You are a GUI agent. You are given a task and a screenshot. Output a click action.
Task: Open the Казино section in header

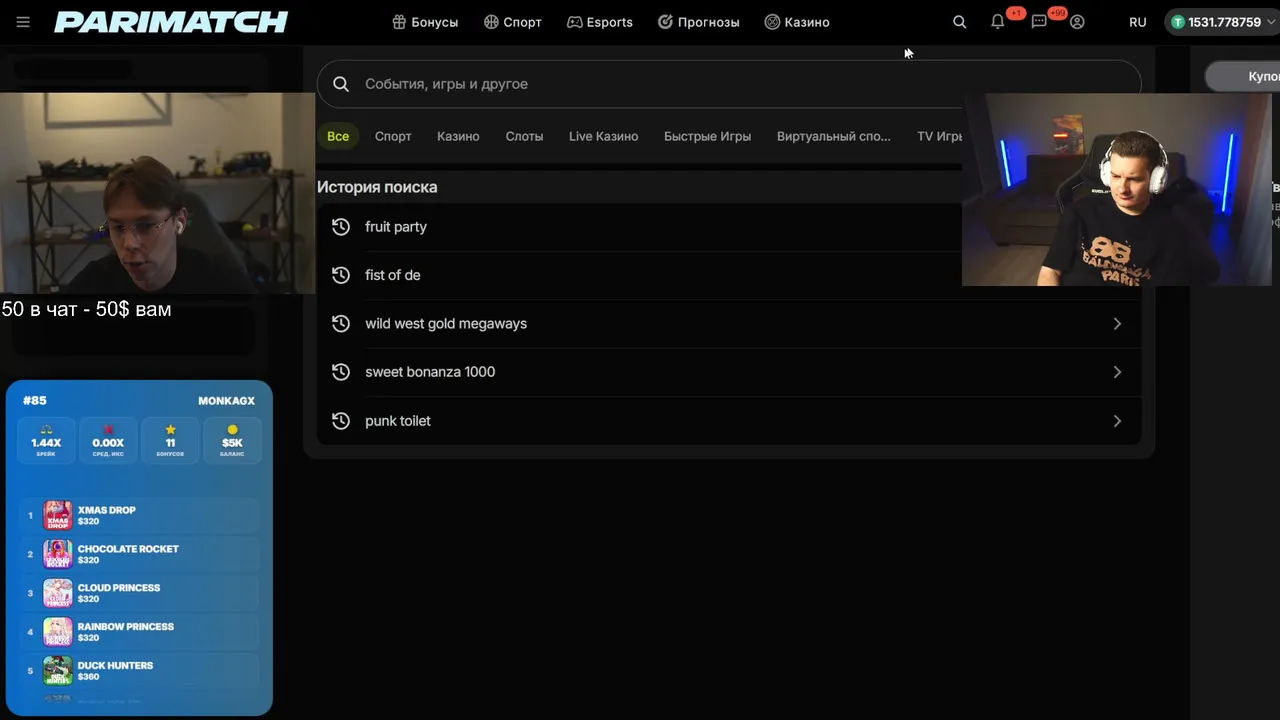tap(797, 22)
